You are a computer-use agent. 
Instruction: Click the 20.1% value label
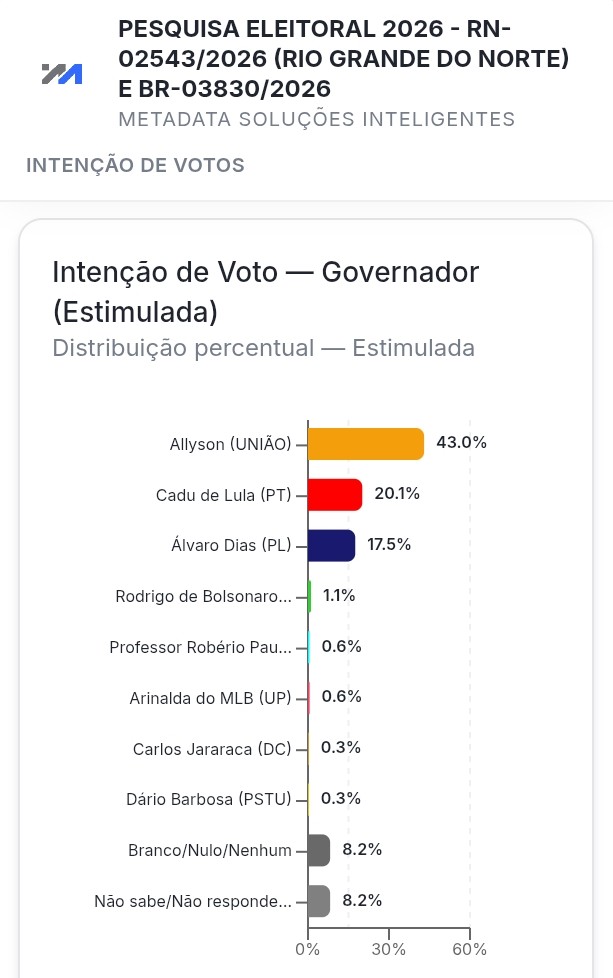(x=397, y=493)
